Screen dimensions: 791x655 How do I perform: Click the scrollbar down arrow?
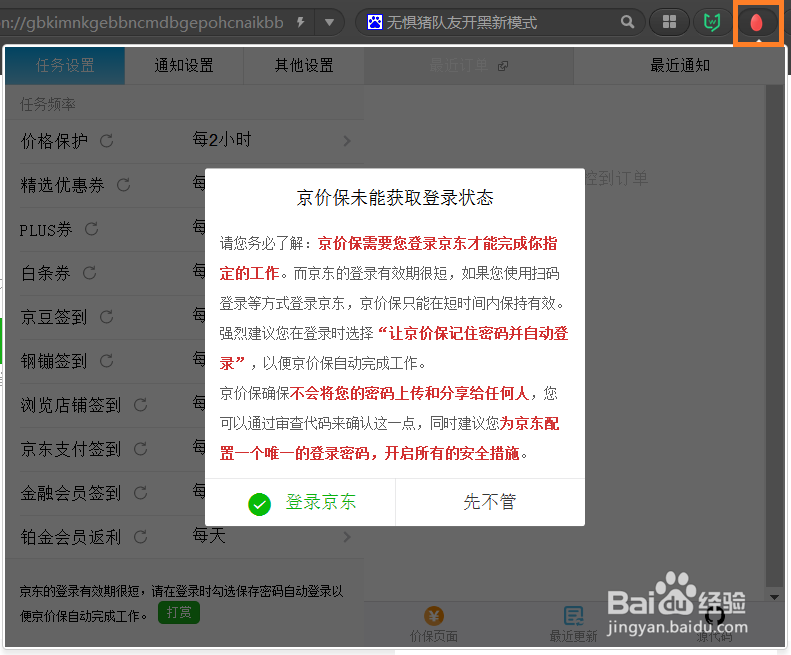point(775,597)
